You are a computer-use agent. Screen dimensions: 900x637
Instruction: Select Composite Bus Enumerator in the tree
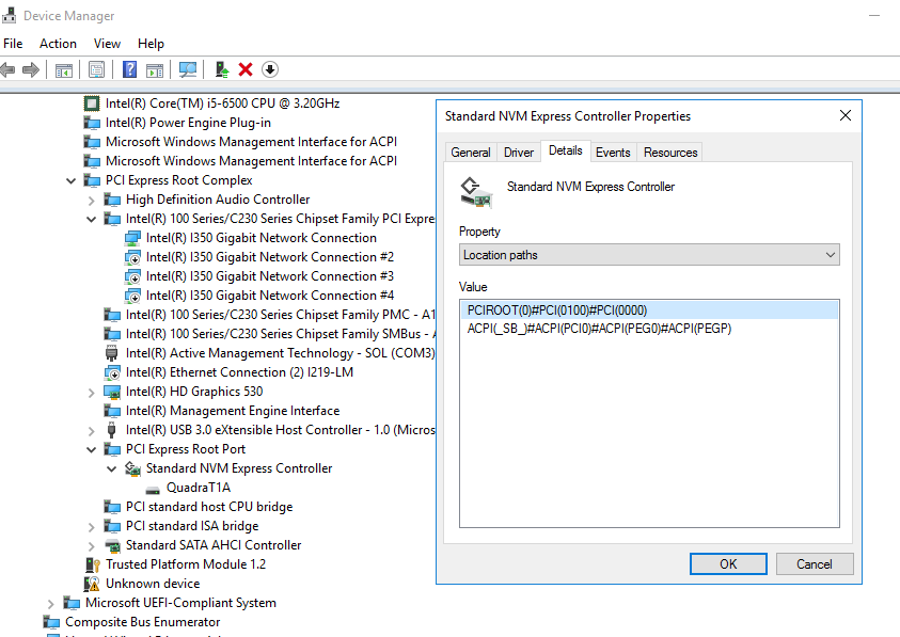point(142,622)
